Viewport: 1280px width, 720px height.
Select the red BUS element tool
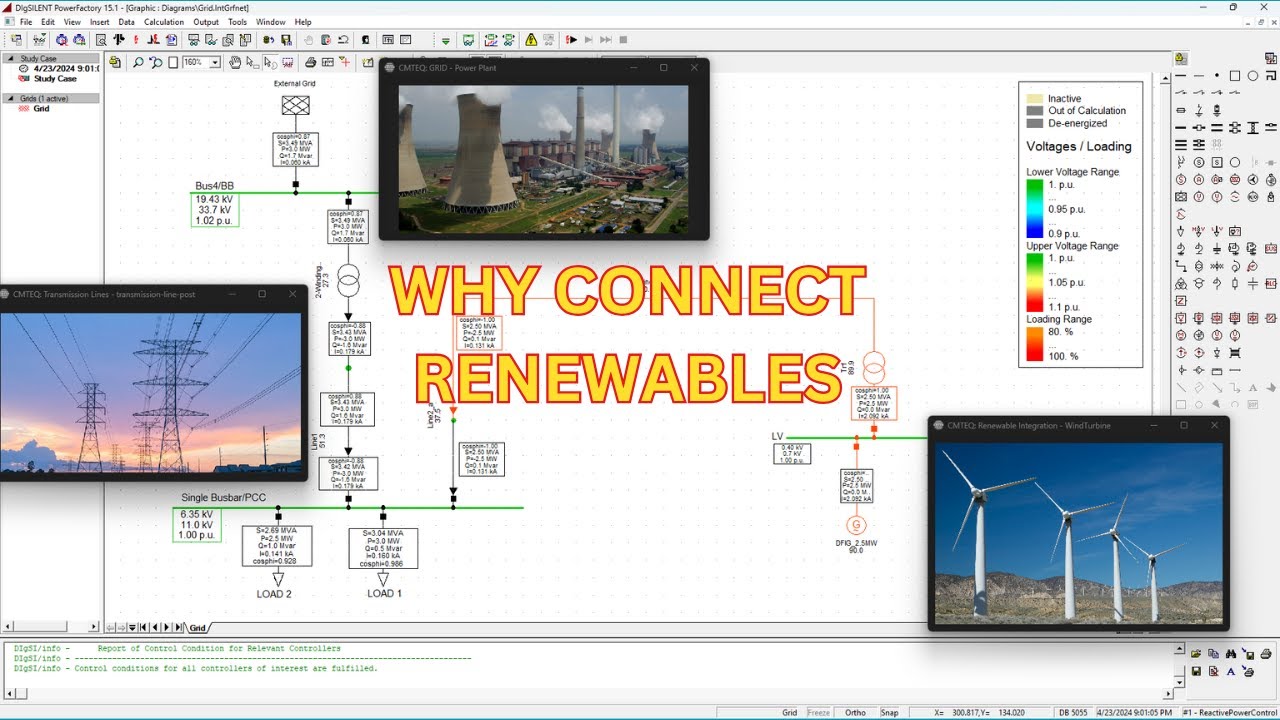click(1271, 247)
